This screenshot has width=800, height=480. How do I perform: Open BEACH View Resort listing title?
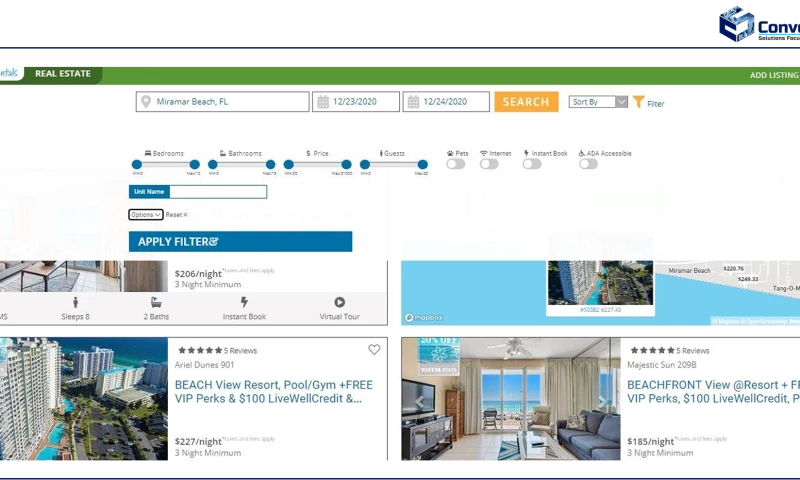pos(273,392)
